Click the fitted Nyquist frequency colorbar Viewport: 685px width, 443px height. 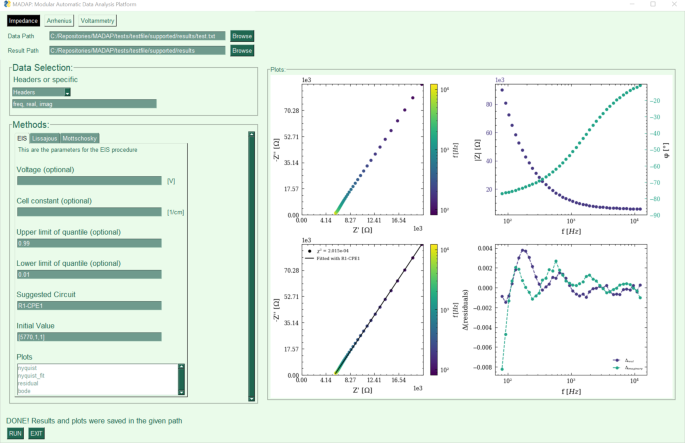tap(434, 310)
